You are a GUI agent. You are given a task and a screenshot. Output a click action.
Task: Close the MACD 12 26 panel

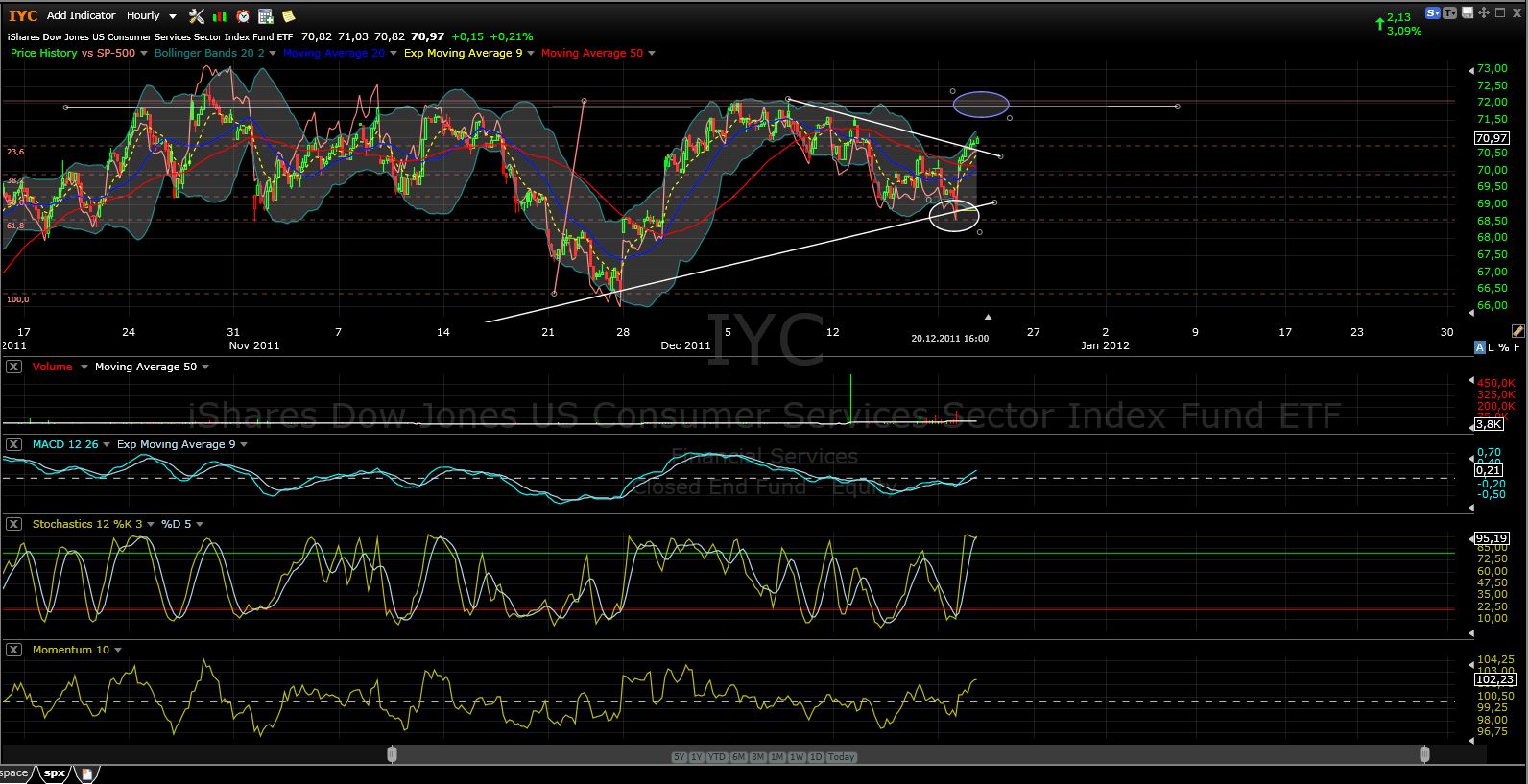[13, 444]
